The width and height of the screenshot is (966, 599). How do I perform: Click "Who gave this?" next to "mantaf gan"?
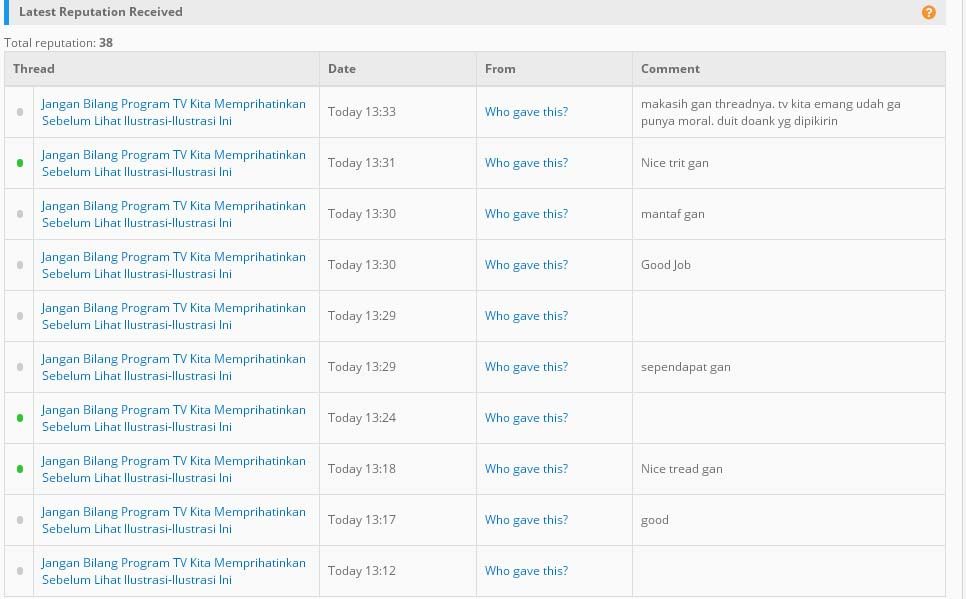click(526, 214)
